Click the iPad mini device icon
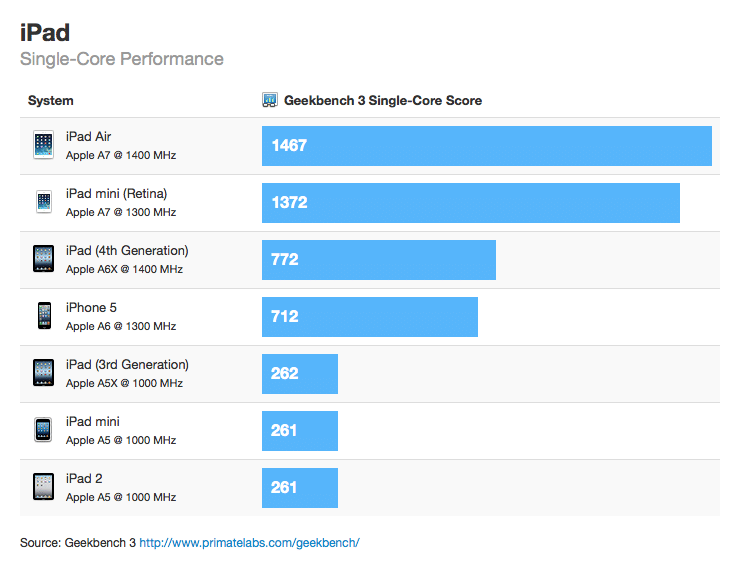740x581 pixels. tap(43, 430)
